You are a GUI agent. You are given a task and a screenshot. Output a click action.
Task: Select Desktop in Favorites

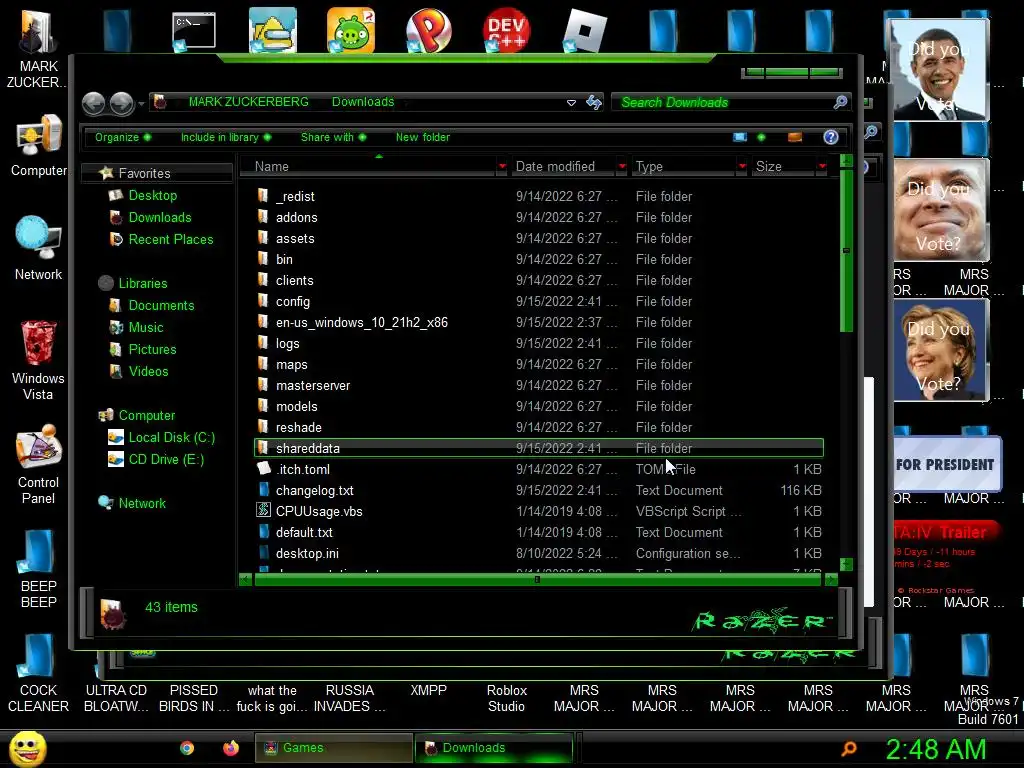tap(152, 195)
